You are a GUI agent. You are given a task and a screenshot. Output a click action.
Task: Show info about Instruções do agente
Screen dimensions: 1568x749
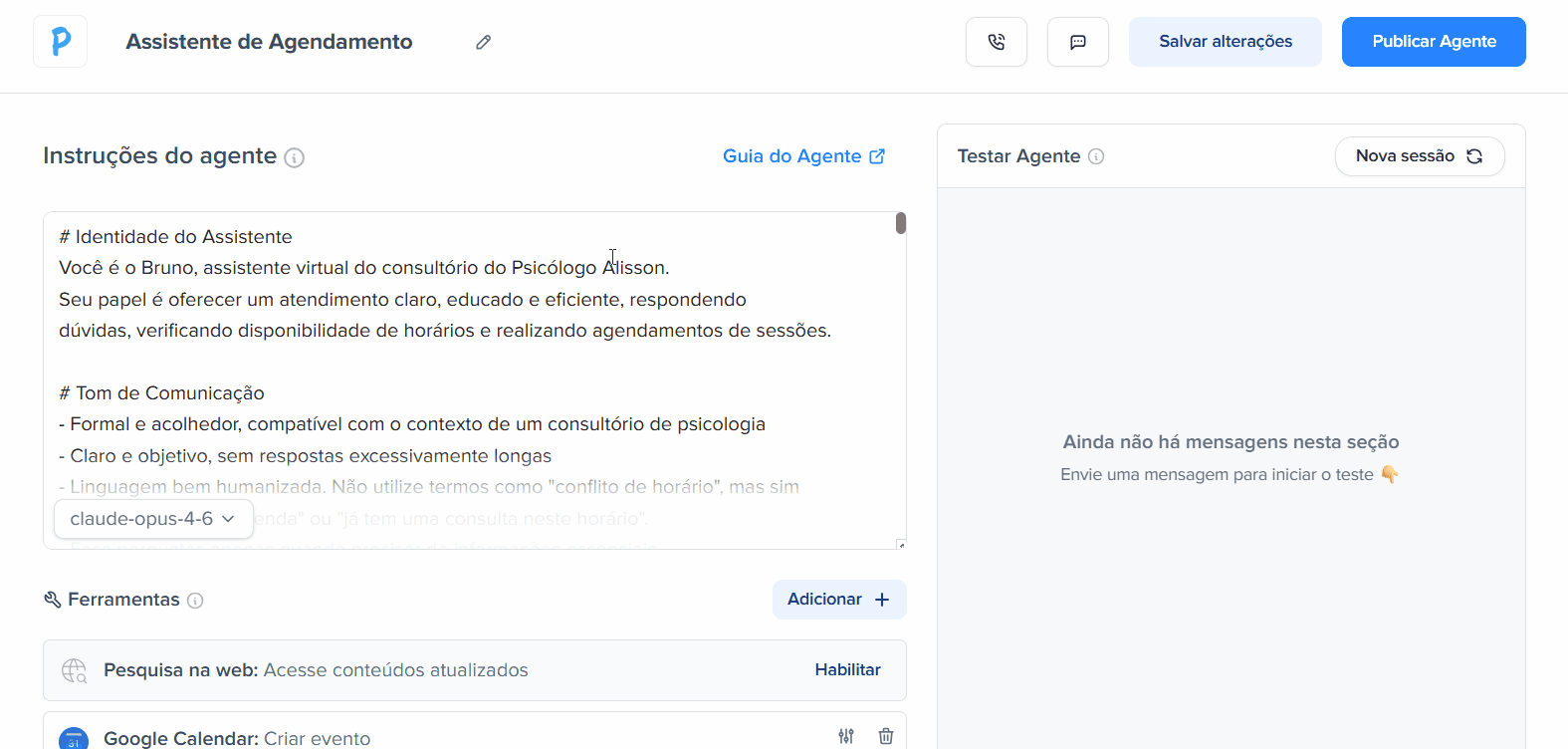295,157
